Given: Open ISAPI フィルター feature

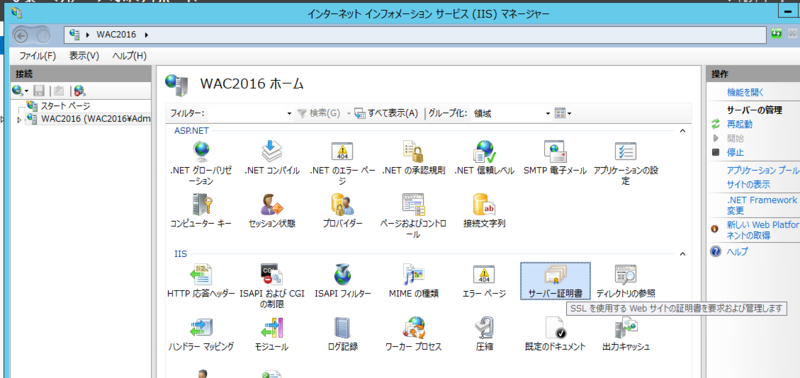Looking at the screenshot, I should (342, 281).
